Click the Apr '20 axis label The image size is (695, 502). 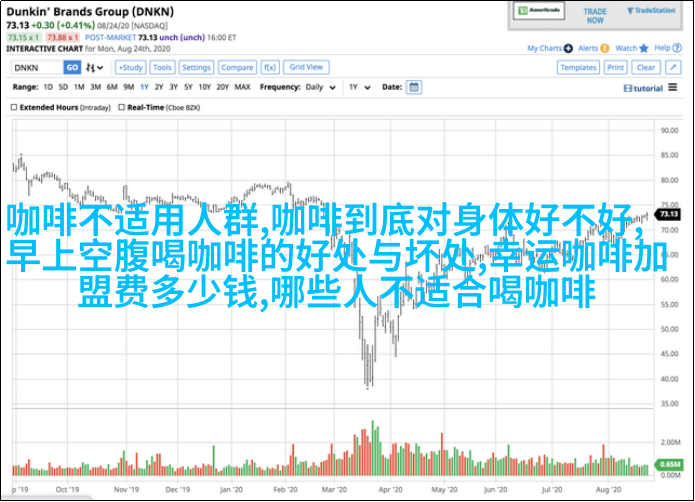pyautogui.click(x=390, y=490)
